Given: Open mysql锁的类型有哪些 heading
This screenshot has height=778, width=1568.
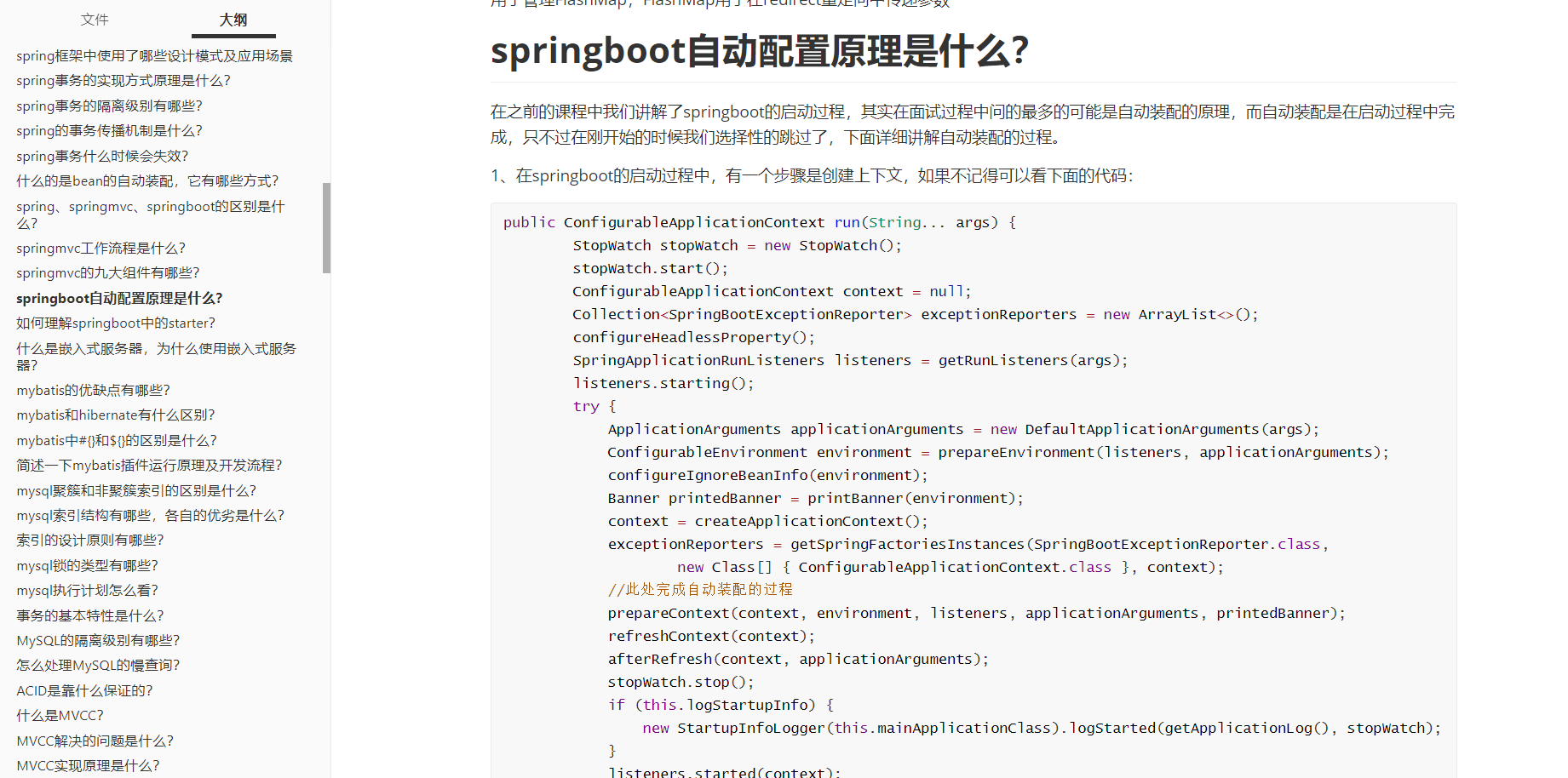Looking at the screenshot, I should point(87,566).
